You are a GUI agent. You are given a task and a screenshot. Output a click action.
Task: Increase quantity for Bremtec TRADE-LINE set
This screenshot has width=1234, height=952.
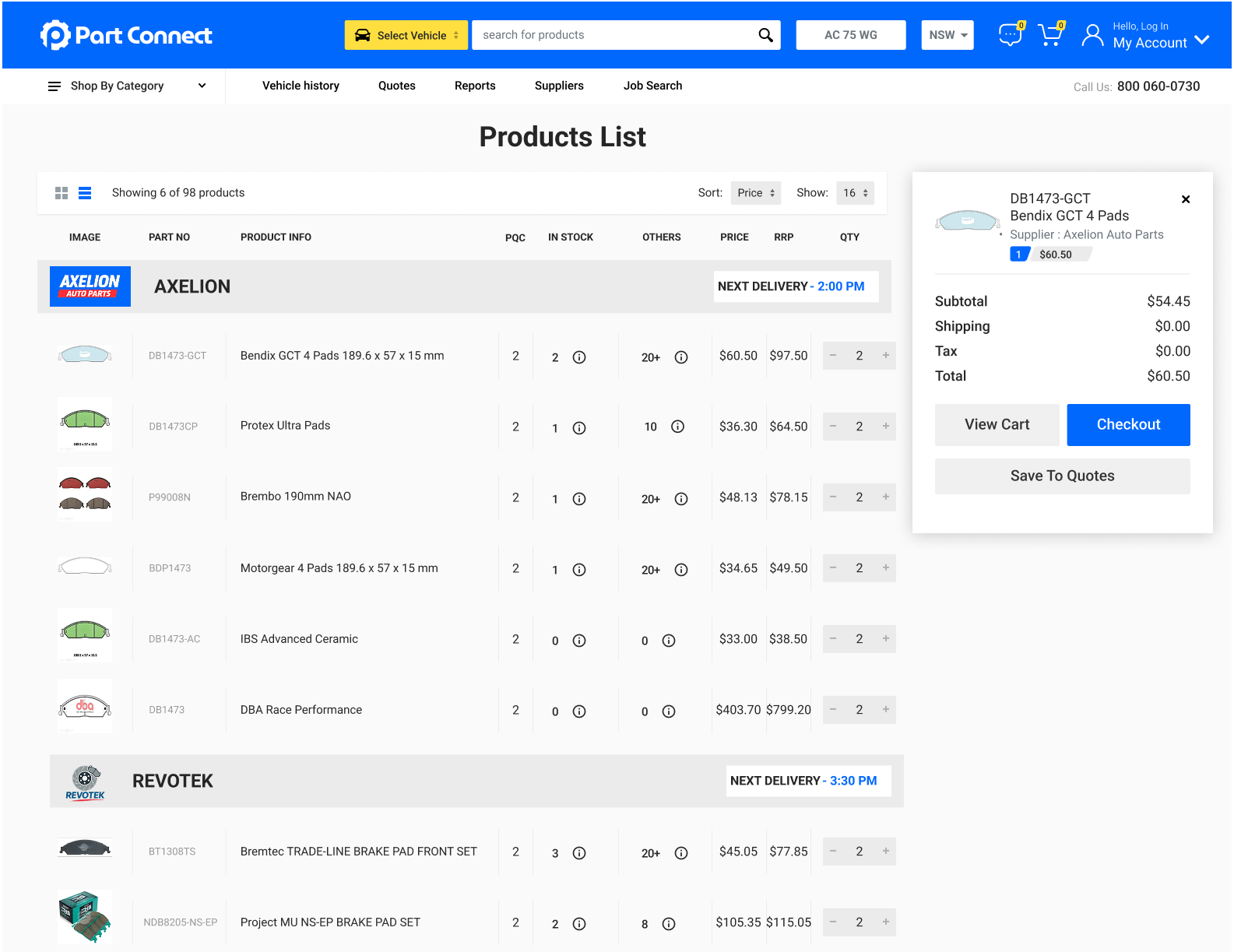coord(886,852)
